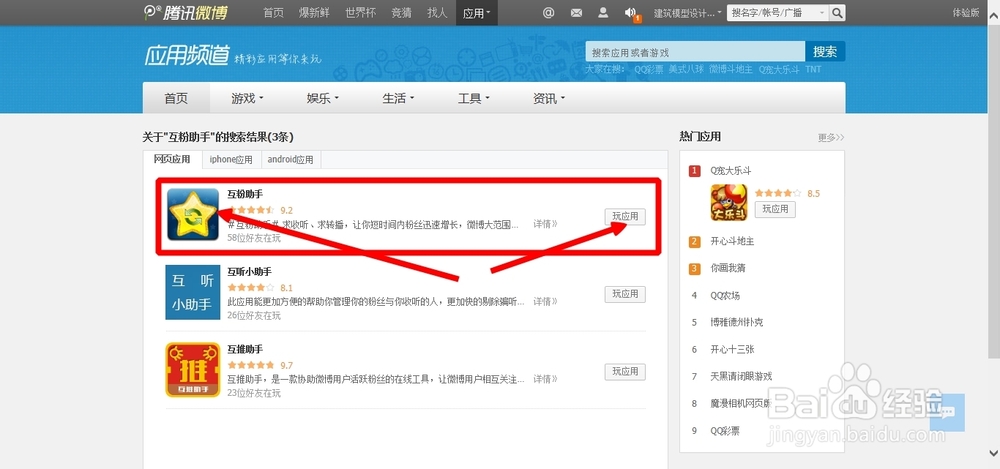Screen dimensions: 1000x469
Task: Click 玩应用 for 互推助手
Action: coord(625,372)
